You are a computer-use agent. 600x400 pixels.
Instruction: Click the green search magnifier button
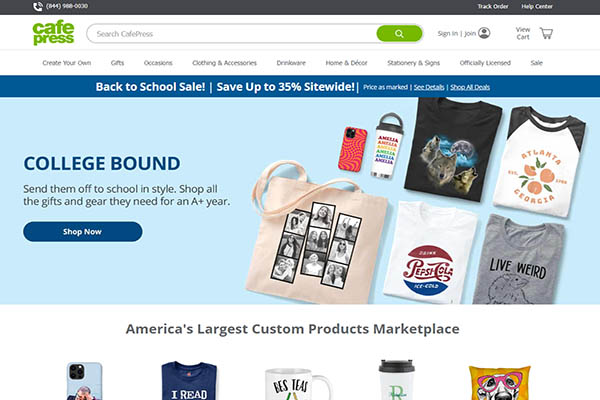point(399,34)
